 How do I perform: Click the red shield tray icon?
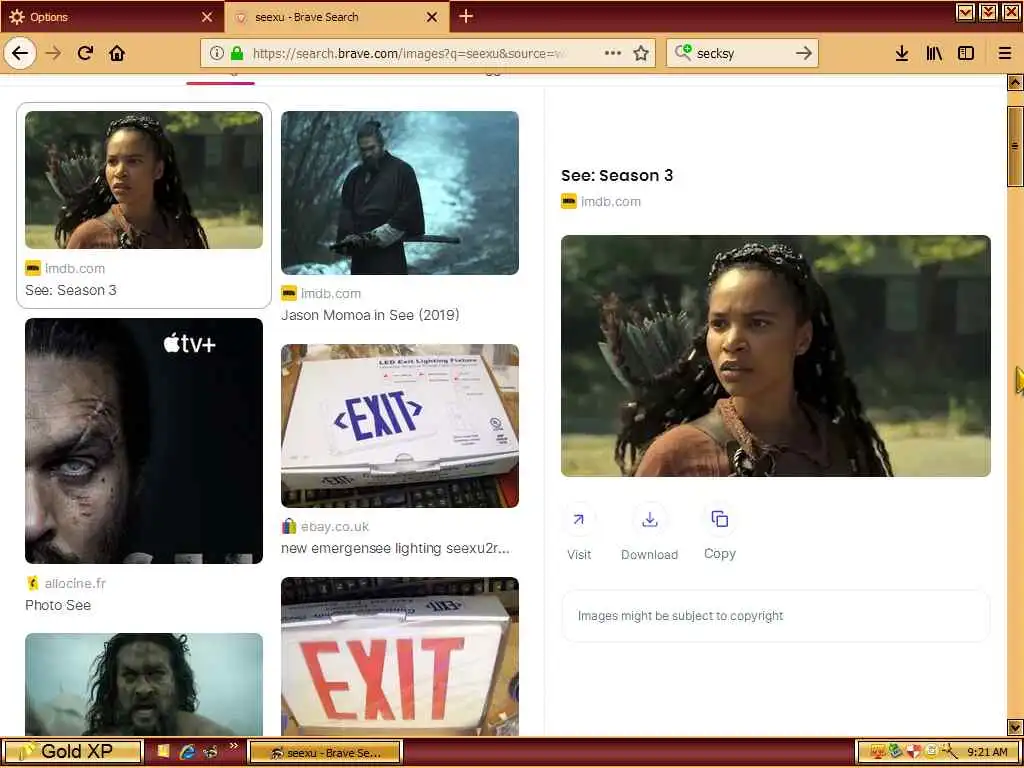[914, 752]
